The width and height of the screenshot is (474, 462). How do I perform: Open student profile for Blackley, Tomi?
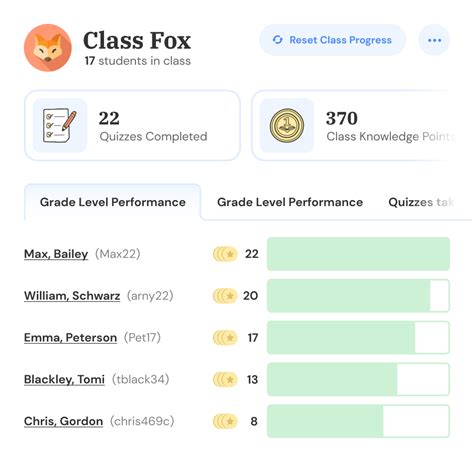tap(64, 379)
